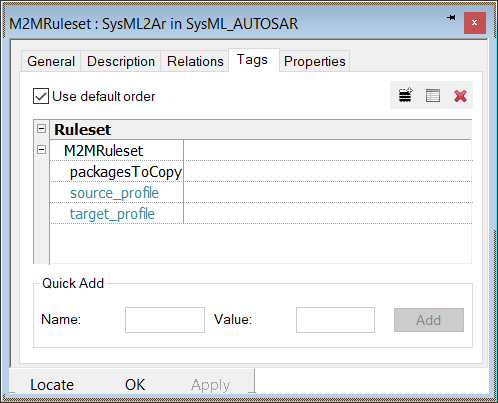This screenshot has height=403, width=498.
Task: Click the Quick Add Name field
Action: point(165,320)
